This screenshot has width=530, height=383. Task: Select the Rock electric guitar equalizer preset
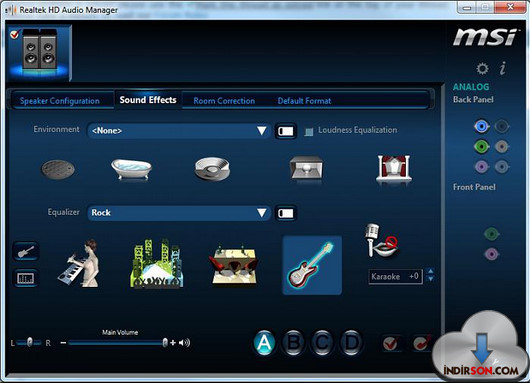[x=312, y=265]
